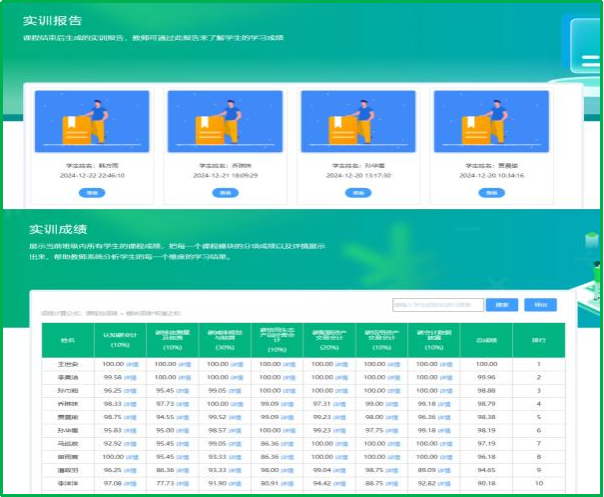604x497 pixels.
Task: Click 详情 next to the 99.52 score
Action: [235, 416]
